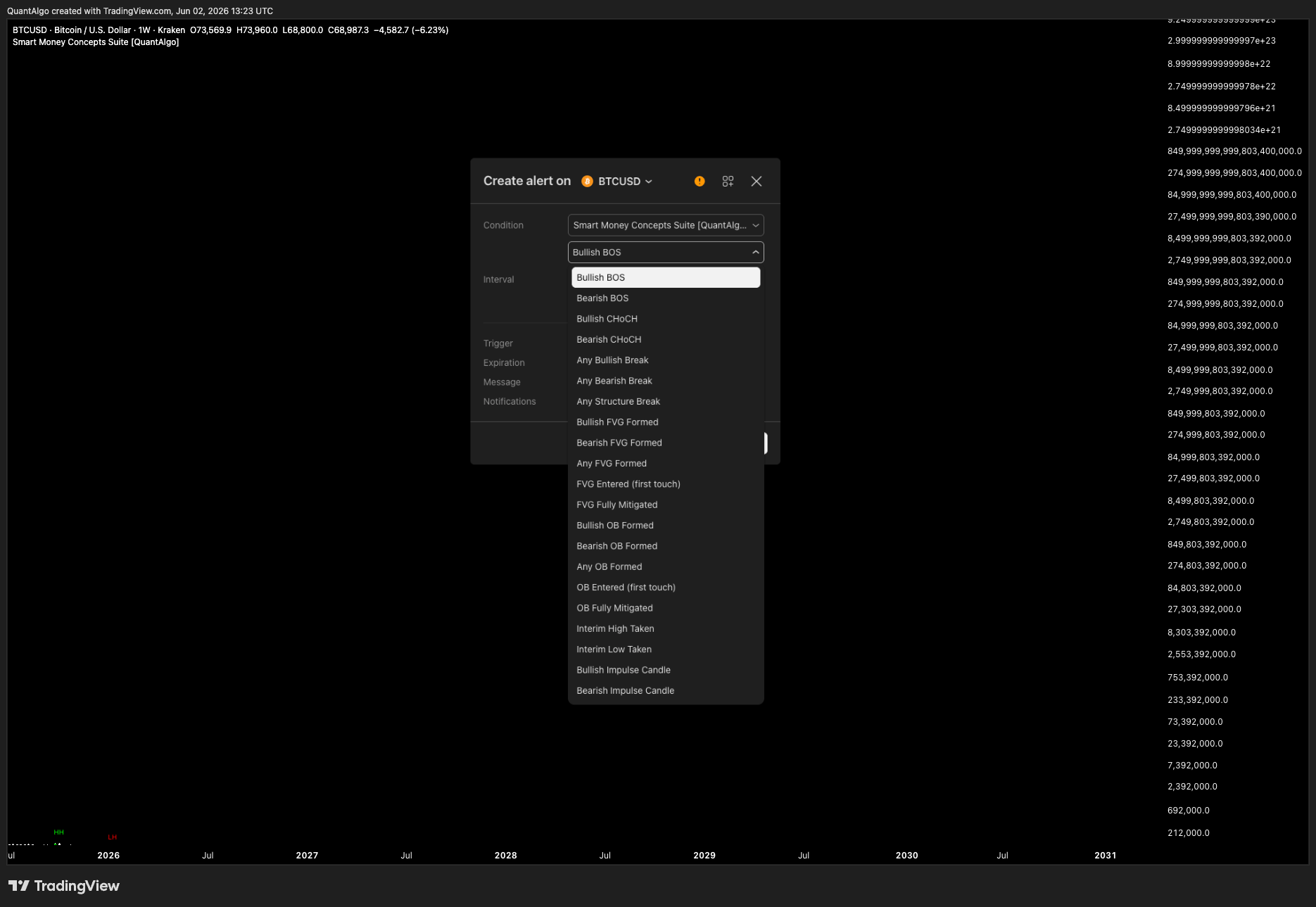Select Bearish OB Formed option
This screenshot has width=1316, height=907.
click(666, 546)
